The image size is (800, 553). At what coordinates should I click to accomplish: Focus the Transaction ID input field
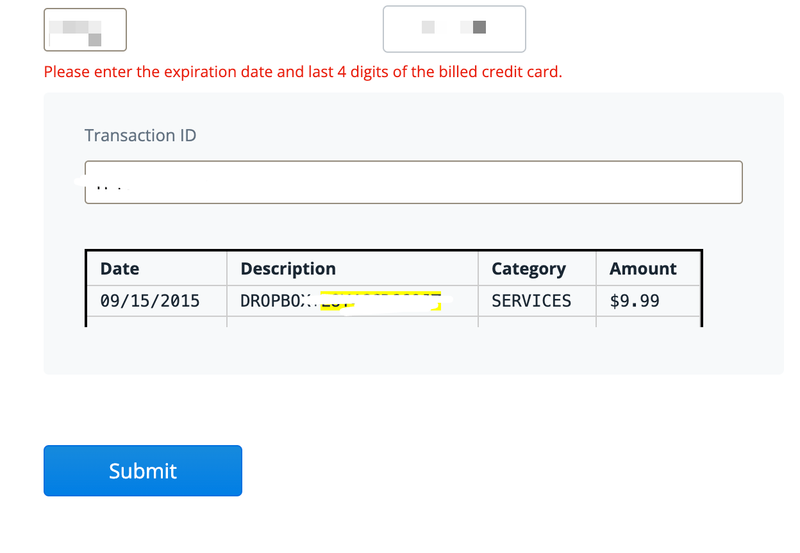[413, 182]
